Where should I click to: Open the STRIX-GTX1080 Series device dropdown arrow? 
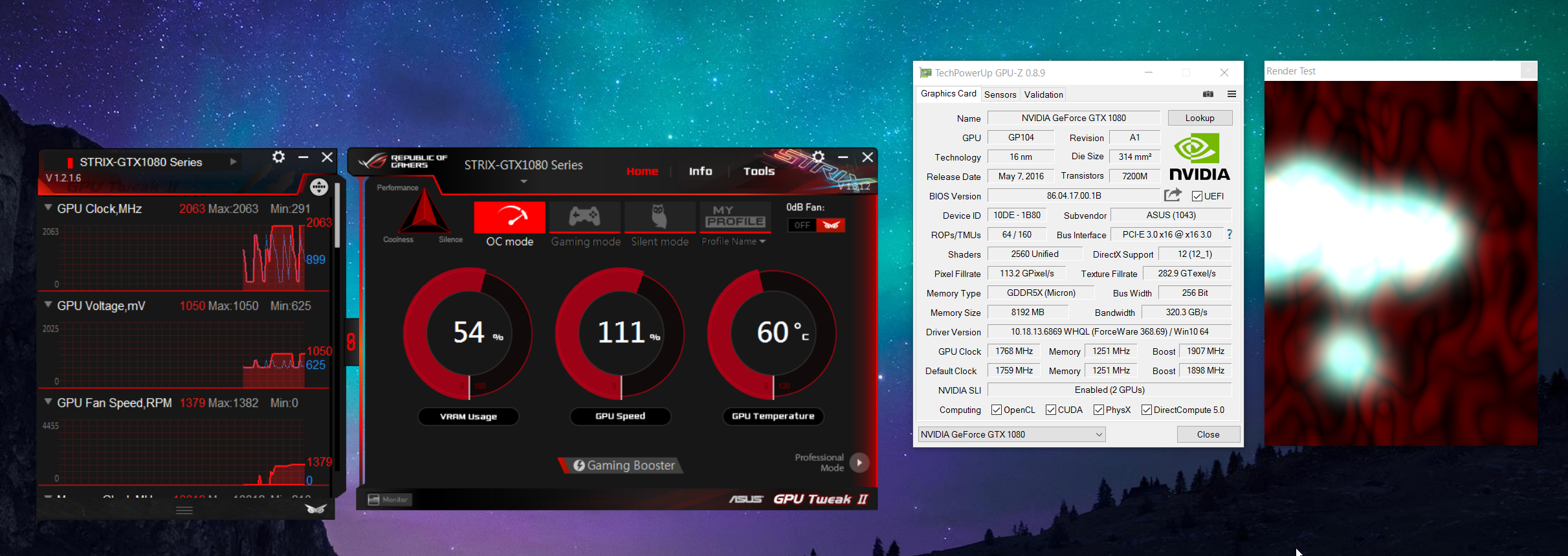point(524,182)
